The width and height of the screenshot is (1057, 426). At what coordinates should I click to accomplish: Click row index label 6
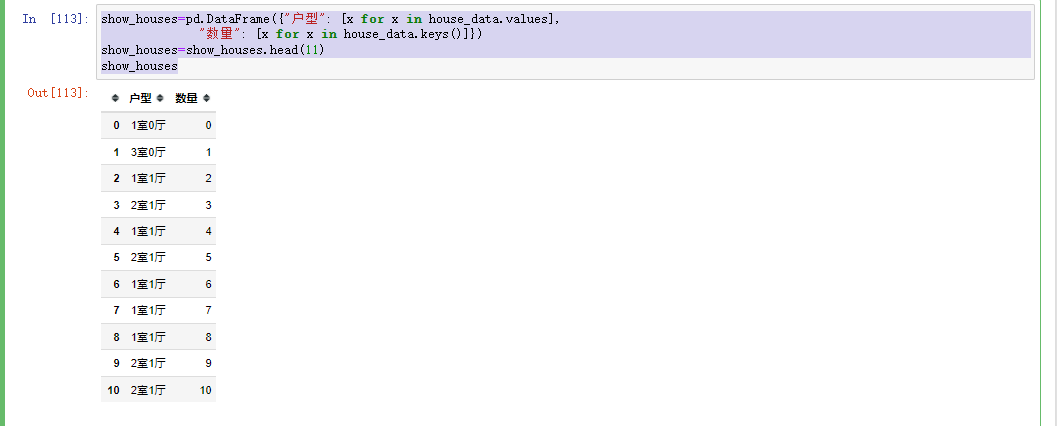pyautogui.click(x=117, y=284)
